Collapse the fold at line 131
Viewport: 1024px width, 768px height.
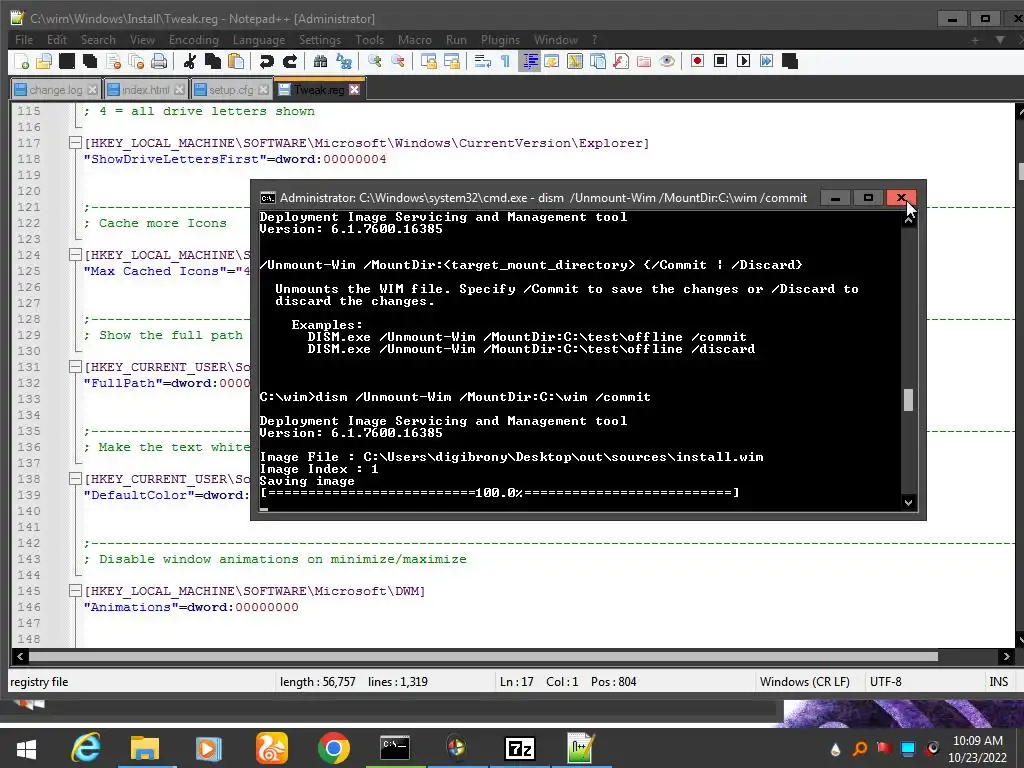click(75, 366)
